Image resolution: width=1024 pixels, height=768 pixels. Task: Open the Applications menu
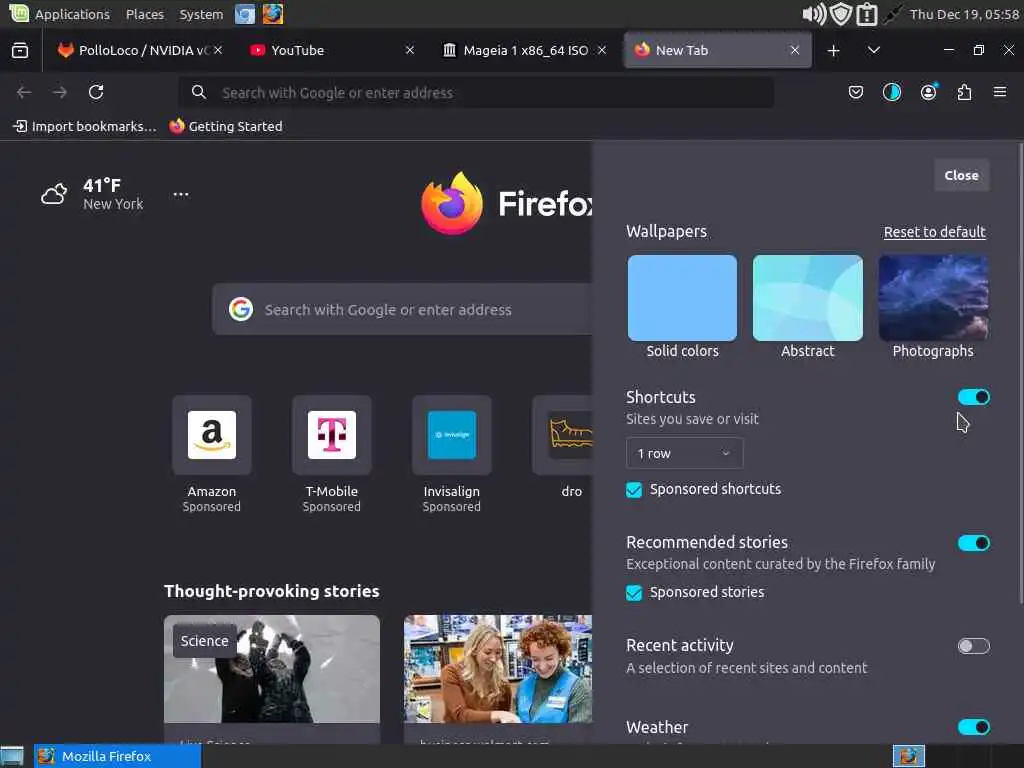[x=72, y=14]
